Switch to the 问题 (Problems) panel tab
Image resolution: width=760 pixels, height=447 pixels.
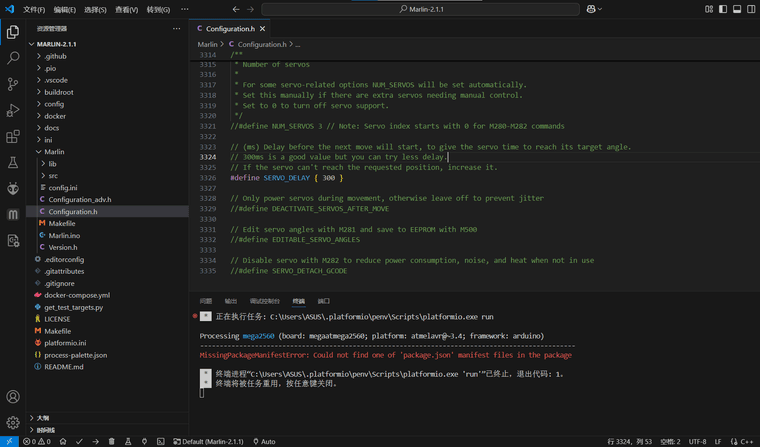[x=206, y=301]
